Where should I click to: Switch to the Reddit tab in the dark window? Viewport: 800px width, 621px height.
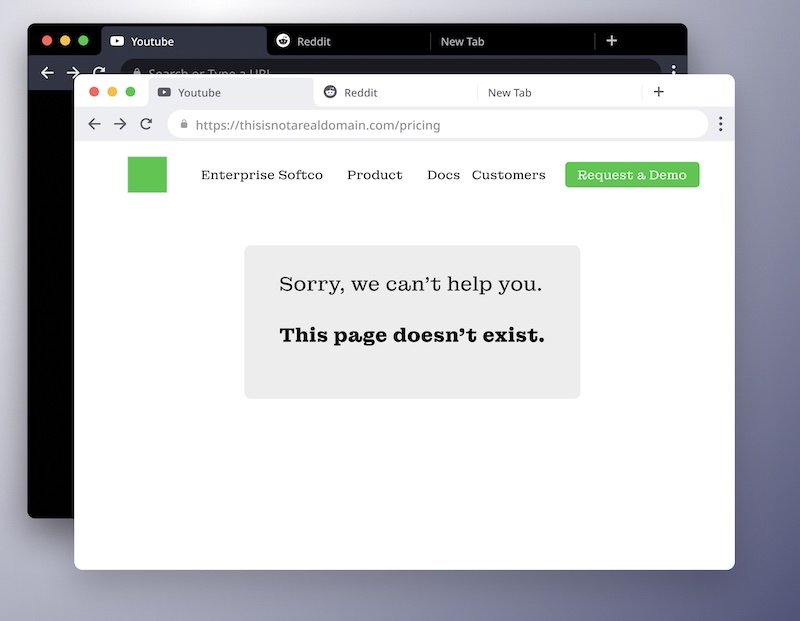(313, 42)
